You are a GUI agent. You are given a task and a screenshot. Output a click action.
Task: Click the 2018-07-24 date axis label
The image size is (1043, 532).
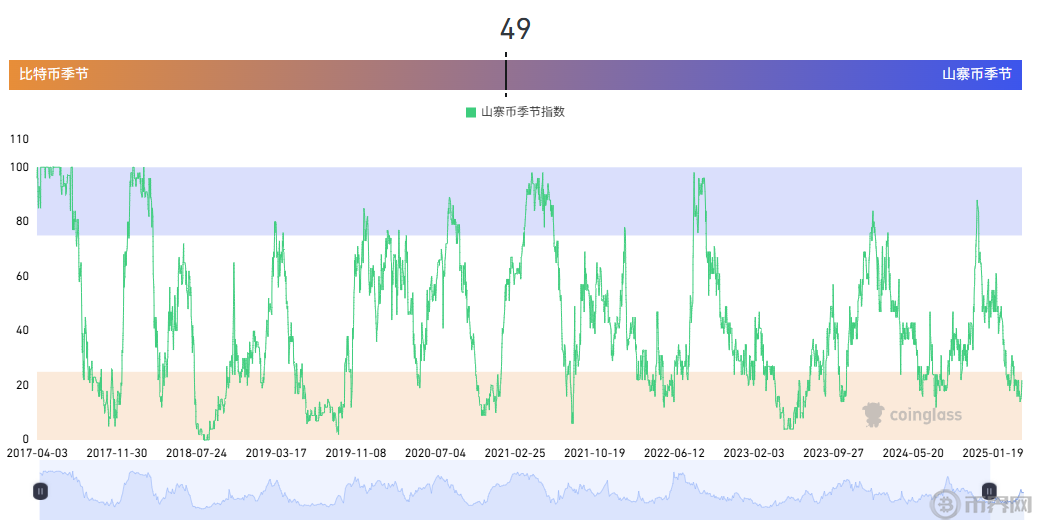pyautogui.click(x=197, y=453)
